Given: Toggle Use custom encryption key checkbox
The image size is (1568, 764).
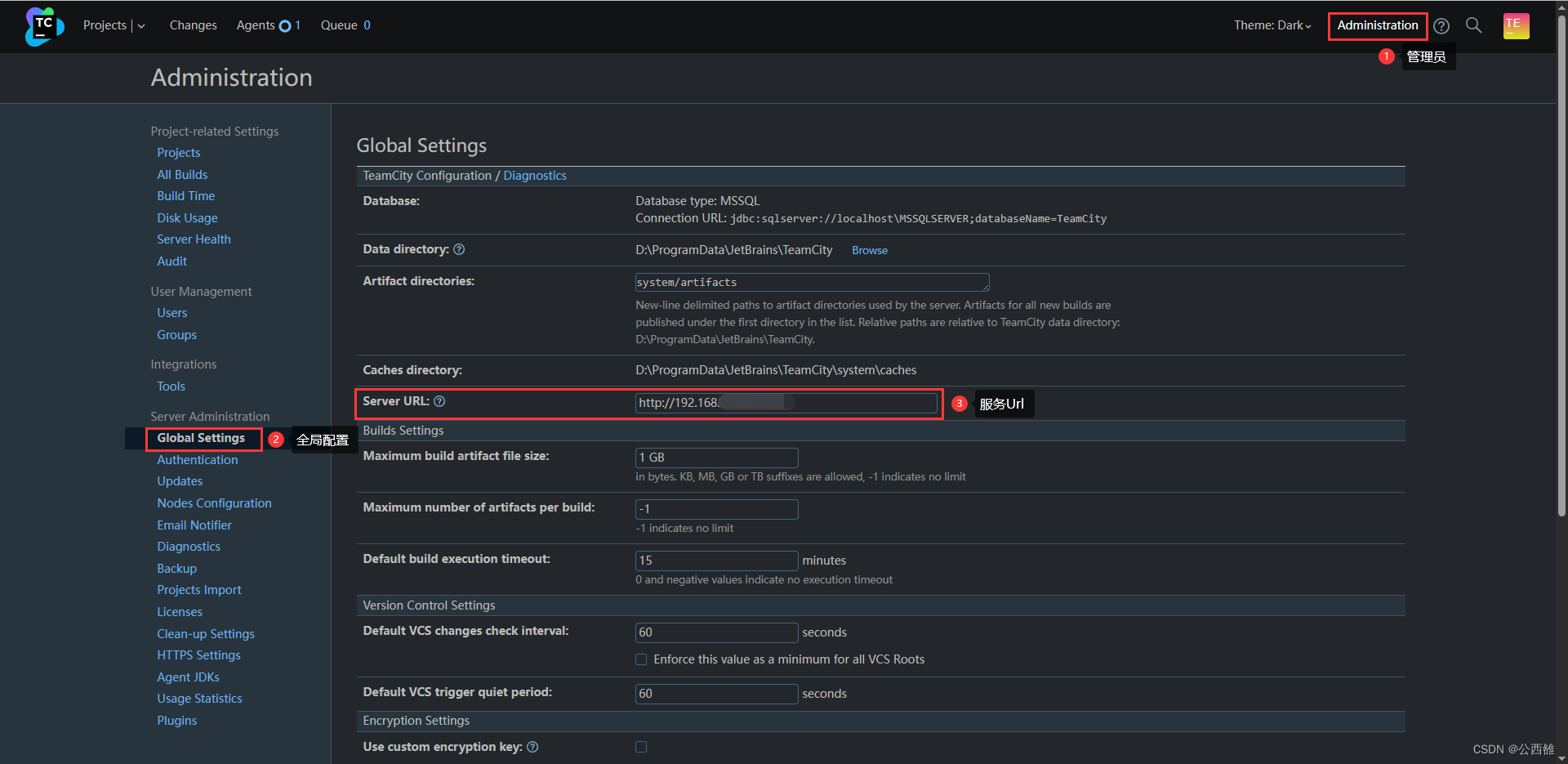Looking at the screenshot, I should click(641, 747).
